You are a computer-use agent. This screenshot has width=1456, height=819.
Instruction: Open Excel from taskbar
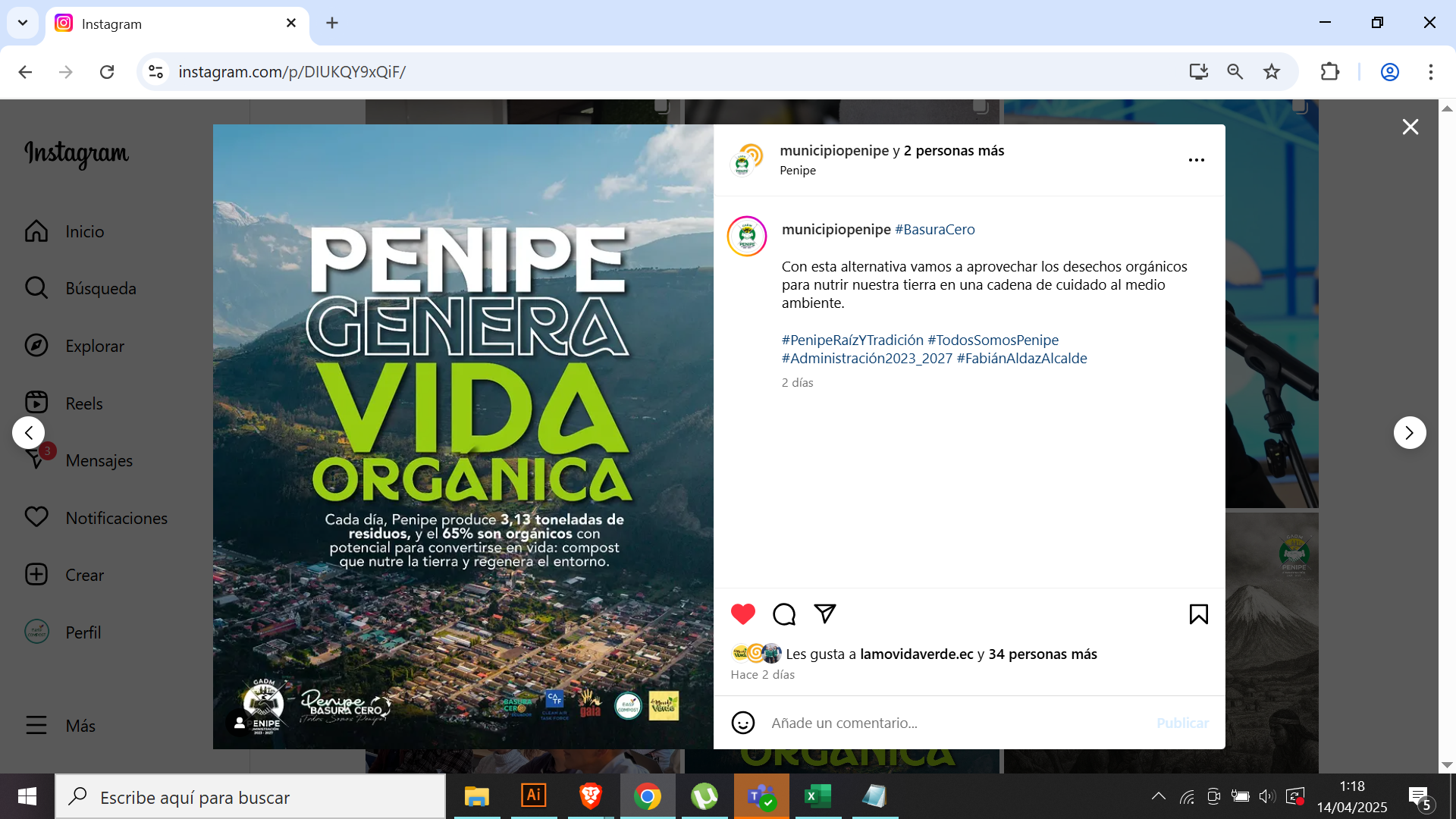pyautogui.click(x=818, y=796)
